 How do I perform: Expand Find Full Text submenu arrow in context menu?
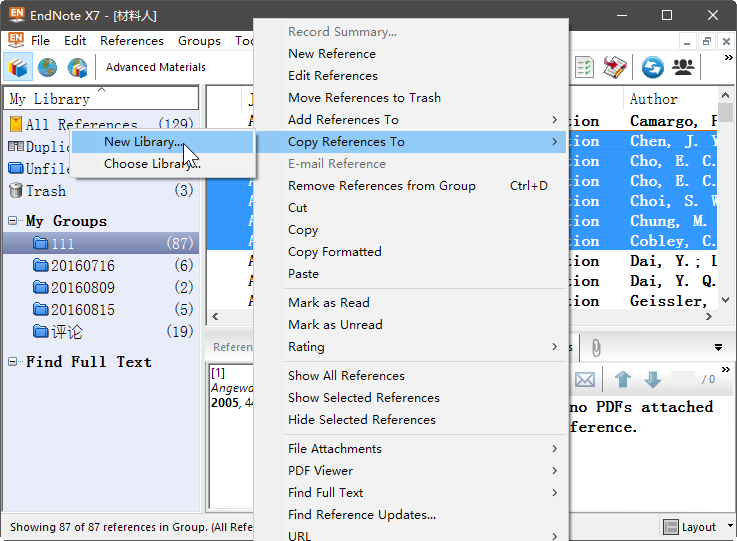555,493
